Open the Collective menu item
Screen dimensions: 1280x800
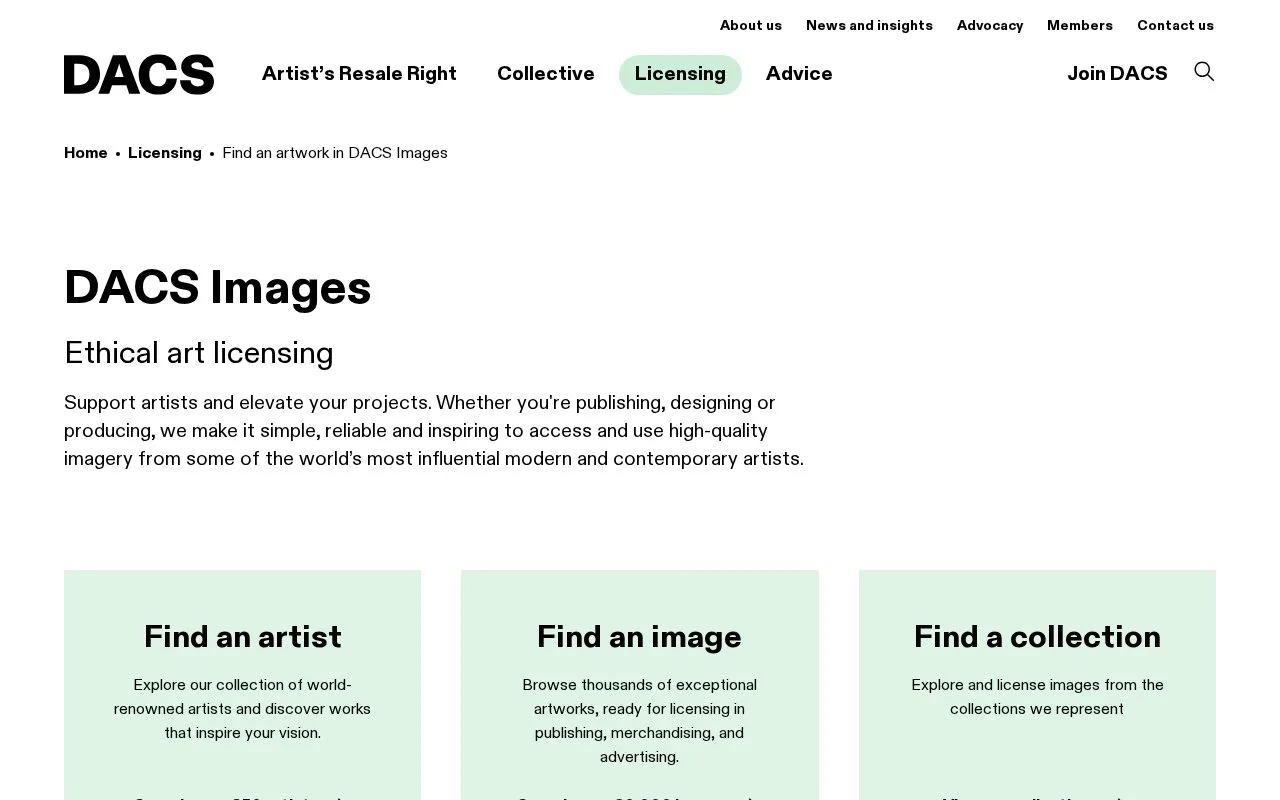(x=546, y=74)
